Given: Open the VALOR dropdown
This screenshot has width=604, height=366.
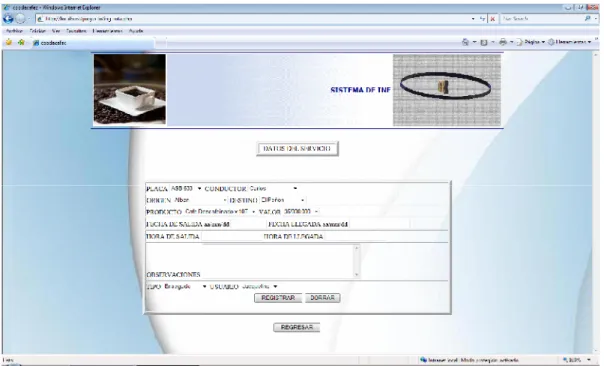Looking at the screenshot, I should coord(301,212).
